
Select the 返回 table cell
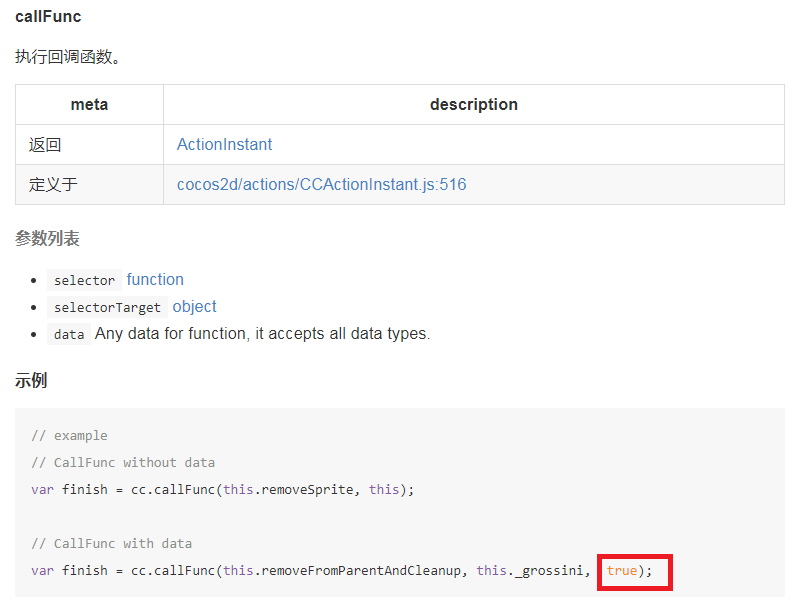tap(45, 145)
